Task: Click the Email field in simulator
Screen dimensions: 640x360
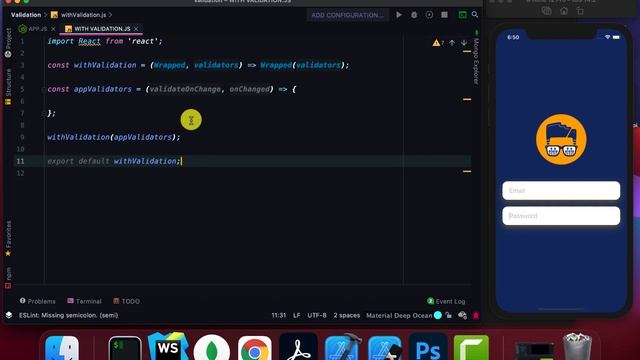Action: point(561,191)
